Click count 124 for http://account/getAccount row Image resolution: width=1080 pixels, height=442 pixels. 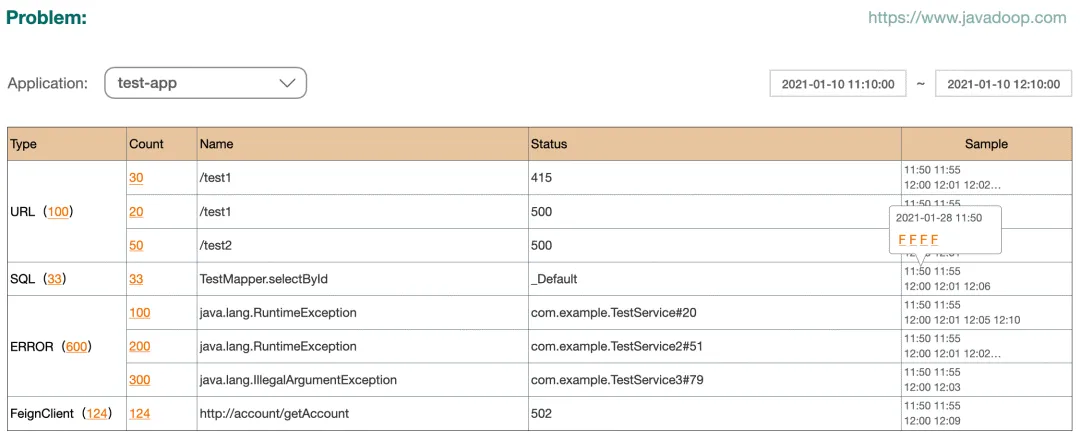click(x=139, y=413)
